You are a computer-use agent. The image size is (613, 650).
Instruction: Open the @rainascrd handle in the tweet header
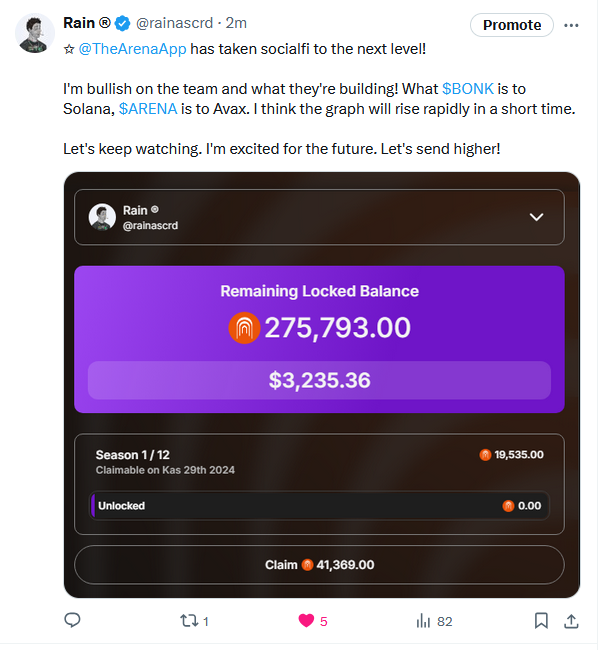[x=172, y=23]
